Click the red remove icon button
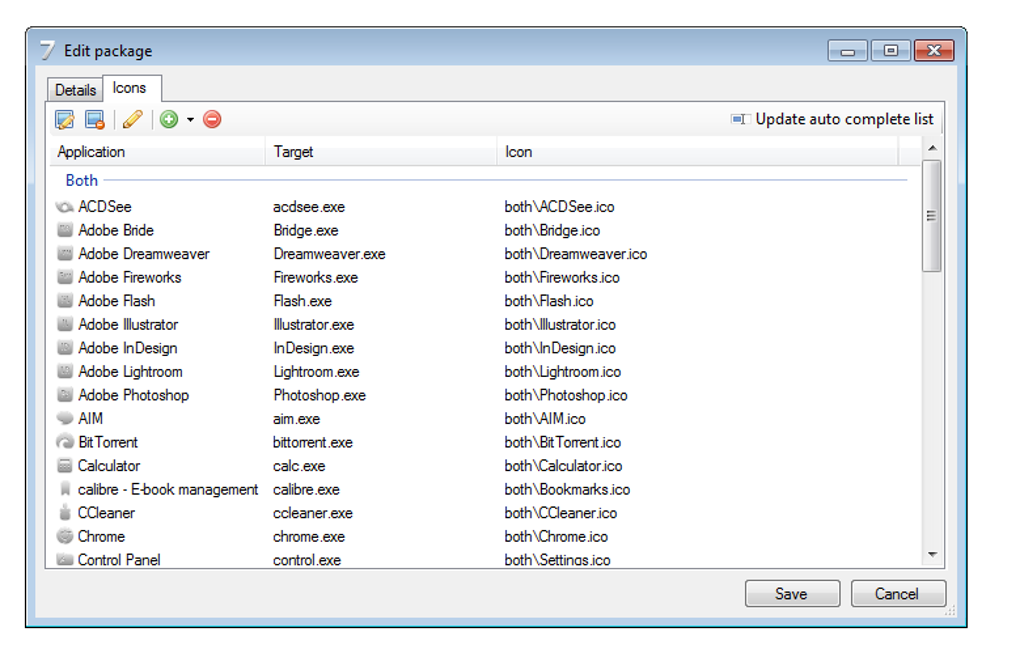The width and height of the screenshot is (1020, 653). tap(212, 120)
